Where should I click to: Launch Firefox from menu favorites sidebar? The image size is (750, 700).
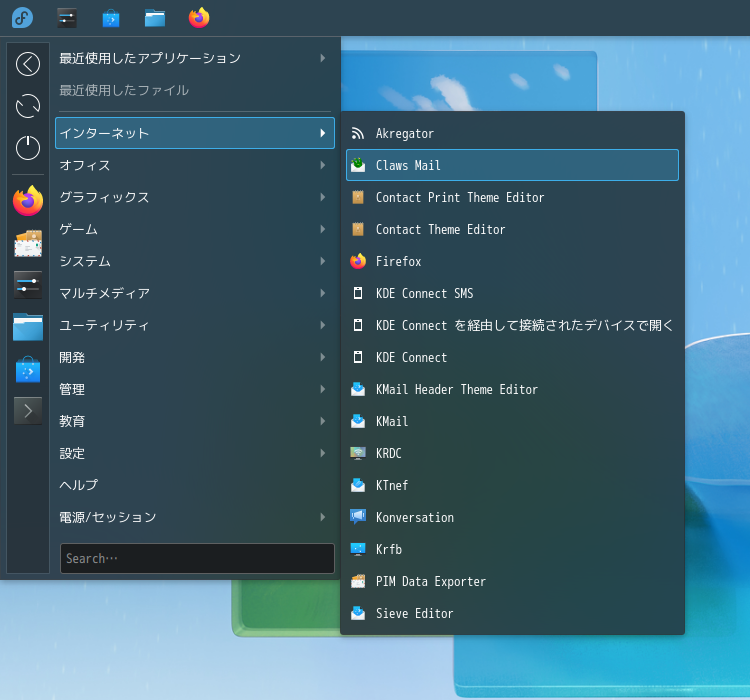pyautogui.click(x=28, y=201)
